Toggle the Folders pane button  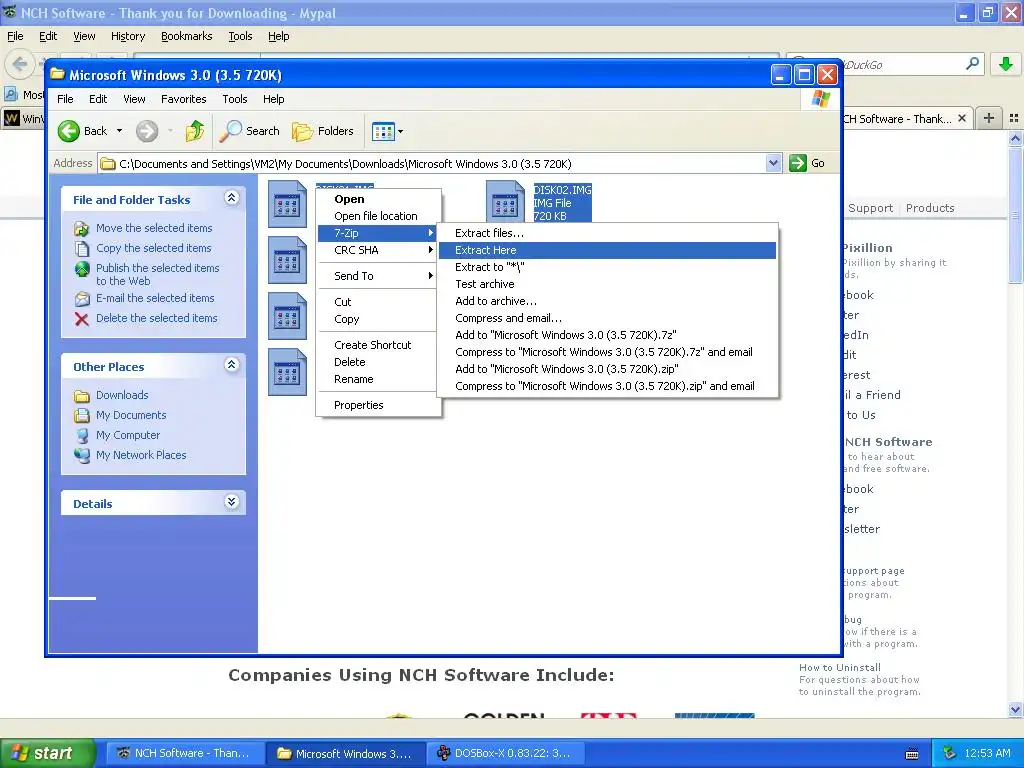[323, 131]
